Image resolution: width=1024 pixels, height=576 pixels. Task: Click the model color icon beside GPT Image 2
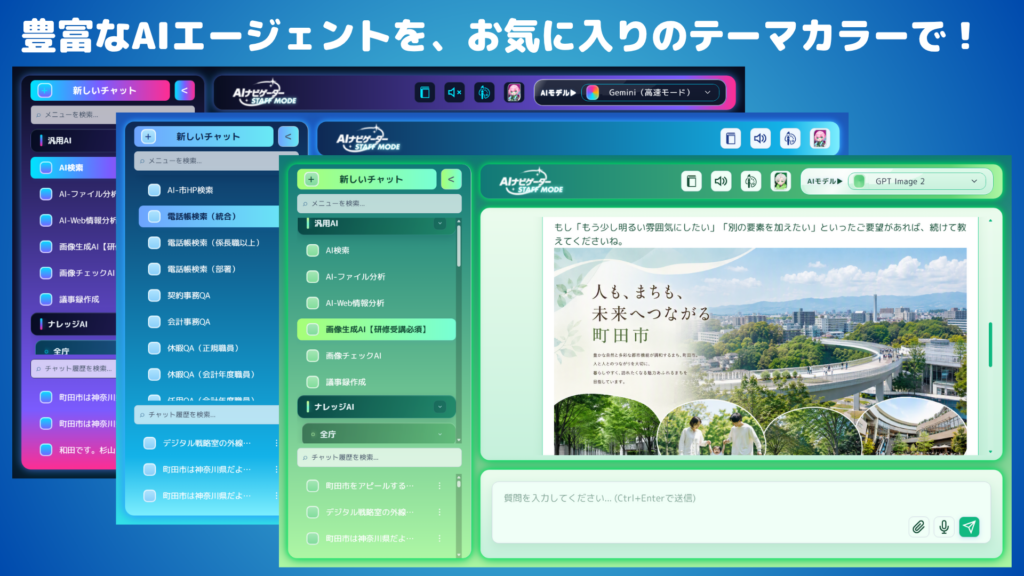pos(859,181)
